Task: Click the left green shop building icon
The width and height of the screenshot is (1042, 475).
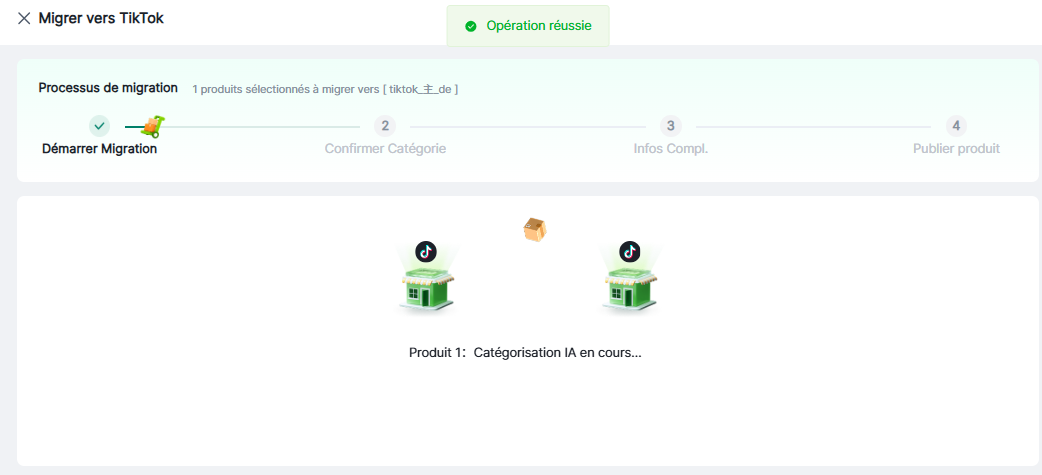Action: coord(426,288)
